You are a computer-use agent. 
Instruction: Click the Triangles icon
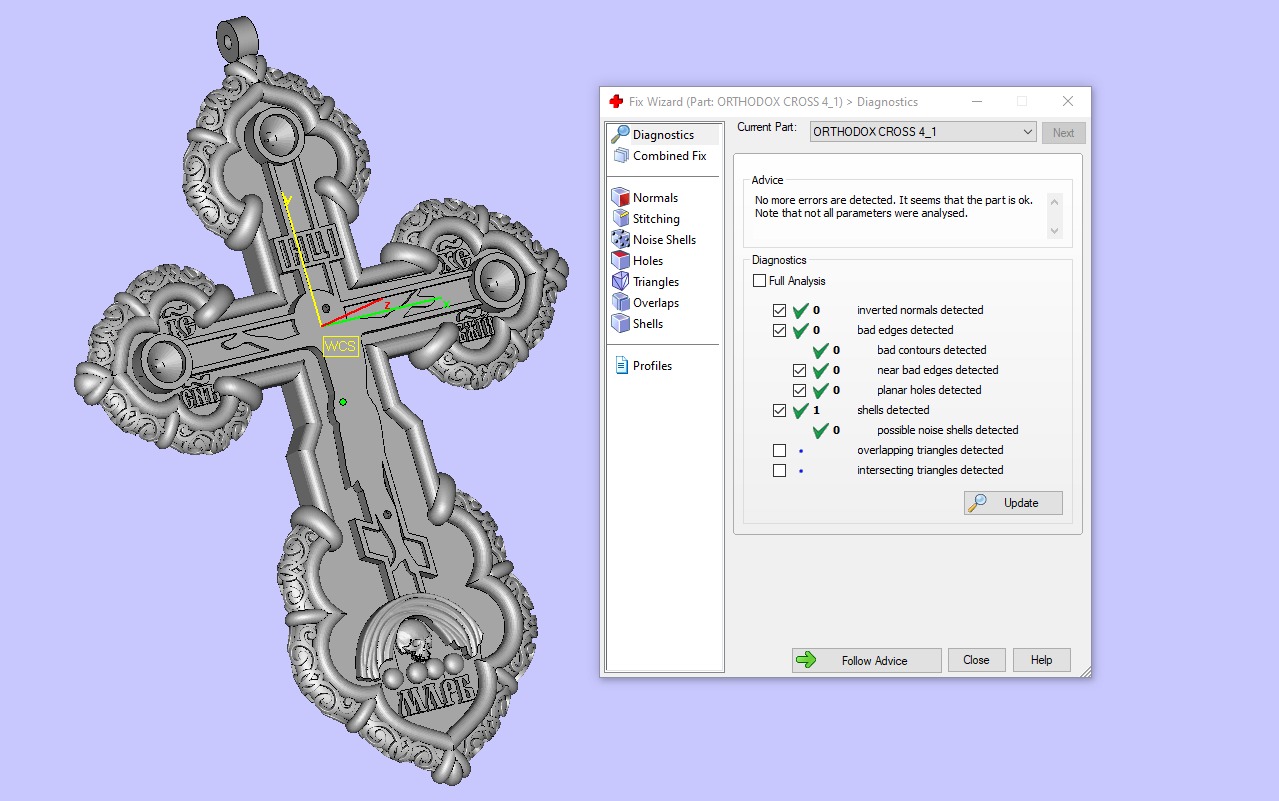coord(620,282)
